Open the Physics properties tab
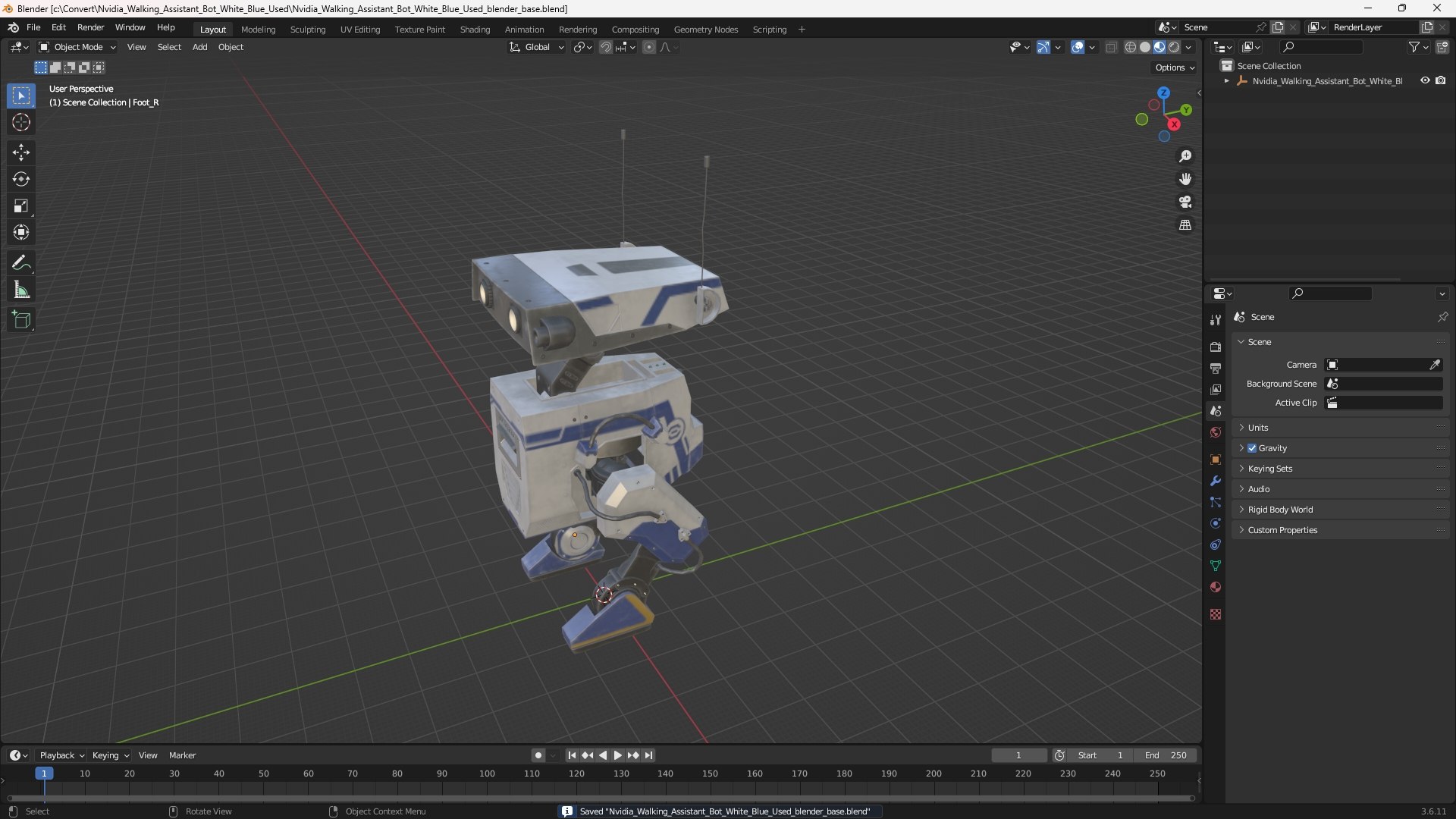The image size is (1456, 819). point(1216,523)
